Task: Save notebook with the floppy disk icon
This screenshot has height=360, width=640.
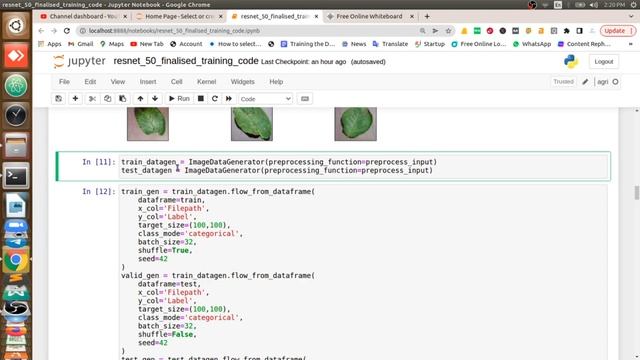Action: coord(59,99)
